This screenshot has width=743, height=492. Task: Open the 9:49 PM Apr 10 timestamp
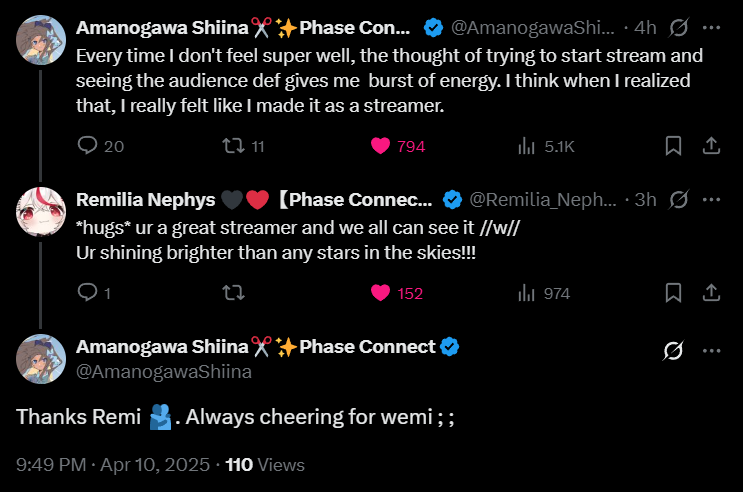tap(113, 465)
